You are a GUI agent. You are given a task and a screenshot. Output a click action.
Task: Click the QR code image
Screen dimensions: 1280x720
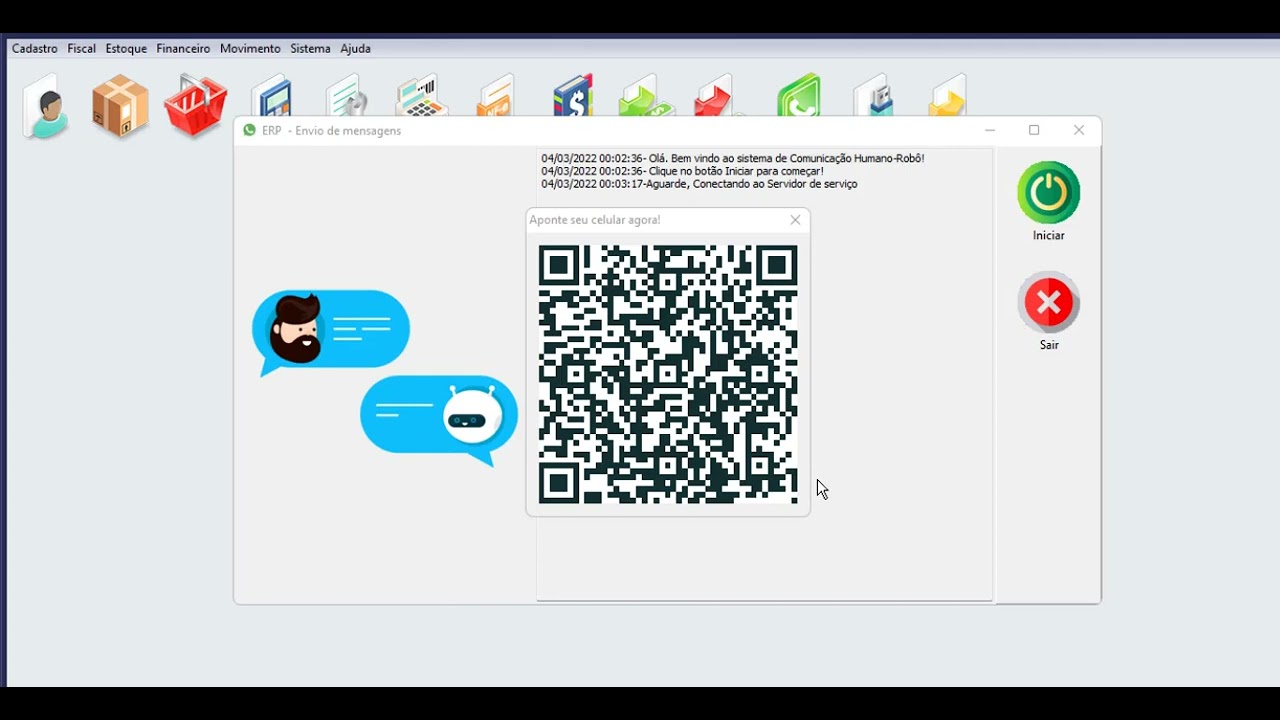tap(668, 374)
